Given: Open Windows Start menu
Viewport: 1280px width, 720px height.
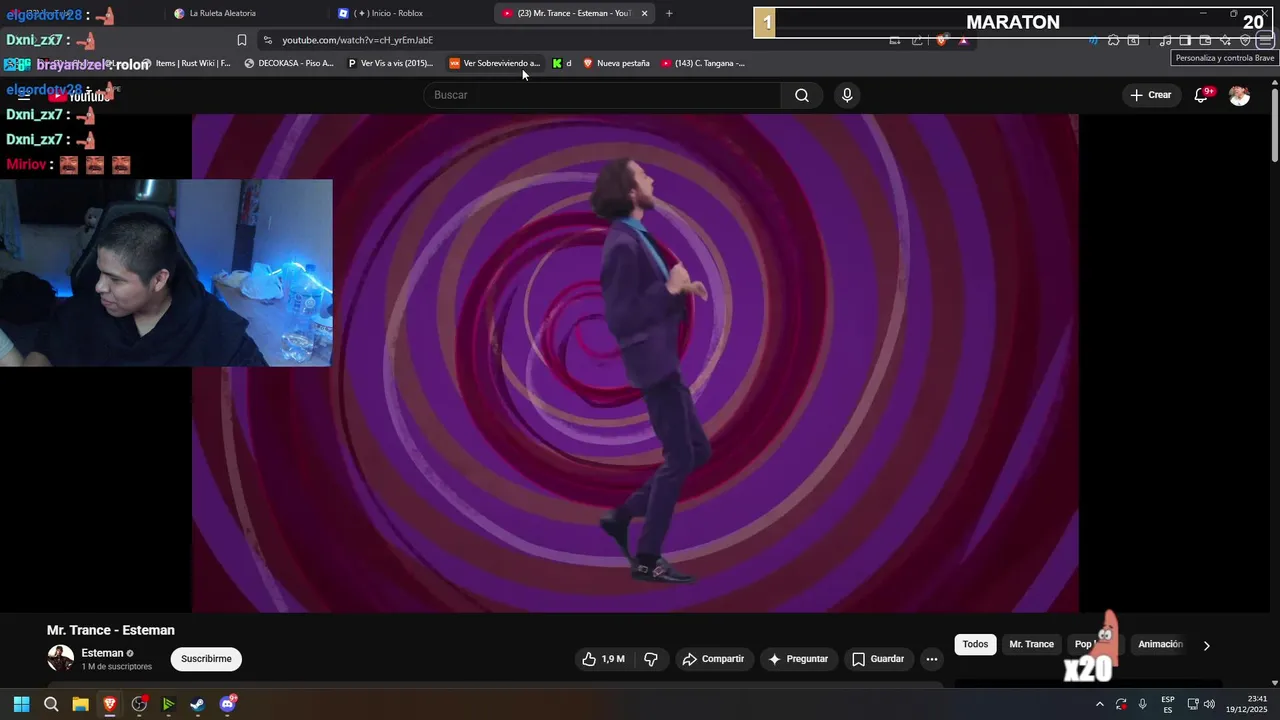Looking at the screenshot, I should pyautogui.click(x=22, y=704).
